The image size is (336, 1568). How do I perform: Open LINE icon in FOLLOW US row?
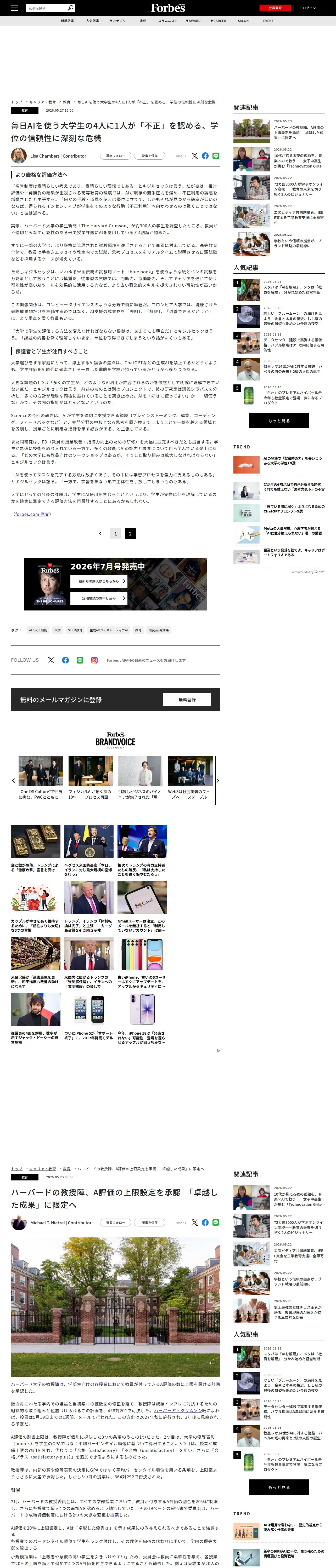(80, 660)
